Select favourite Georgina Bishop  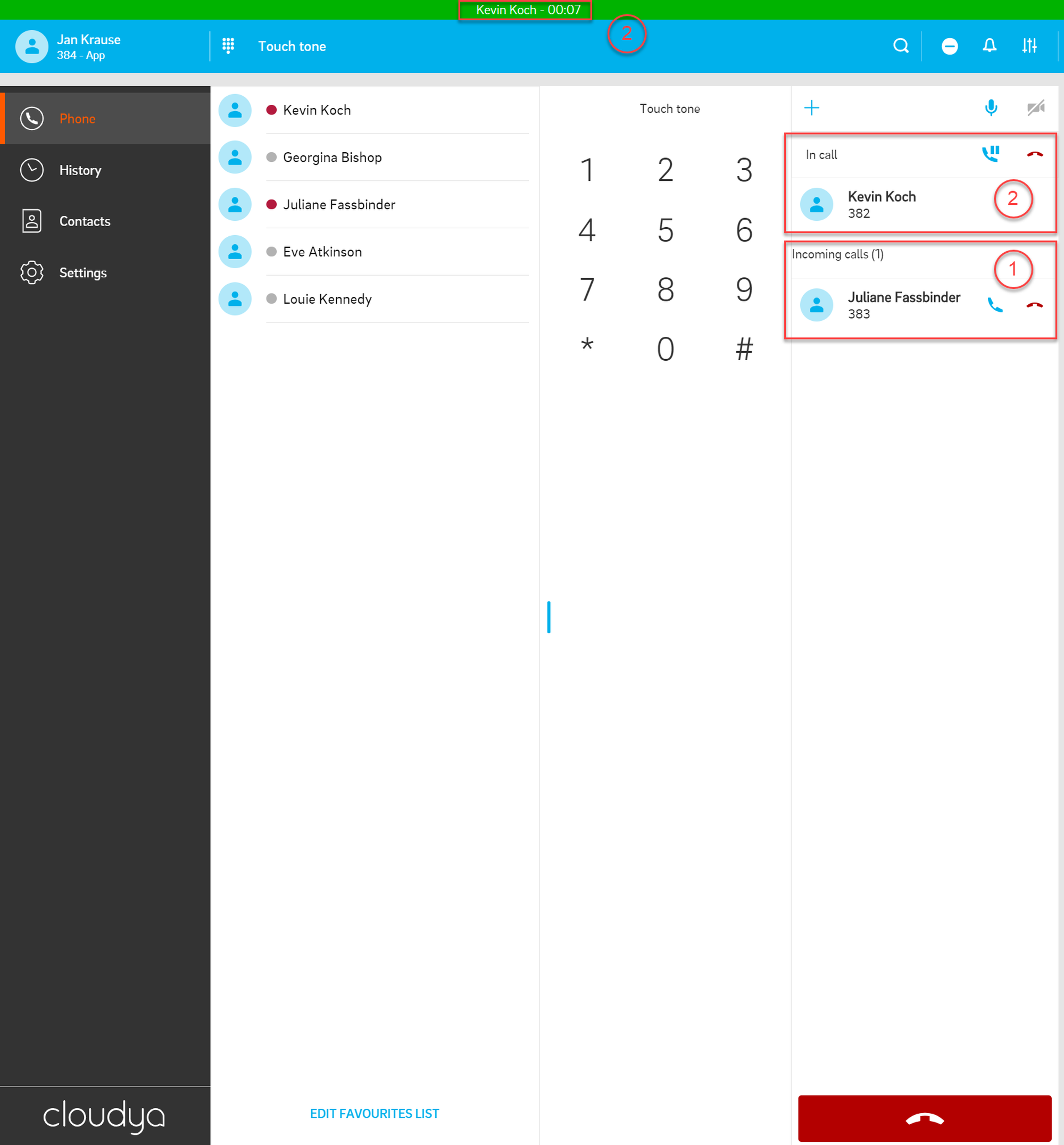332,157
